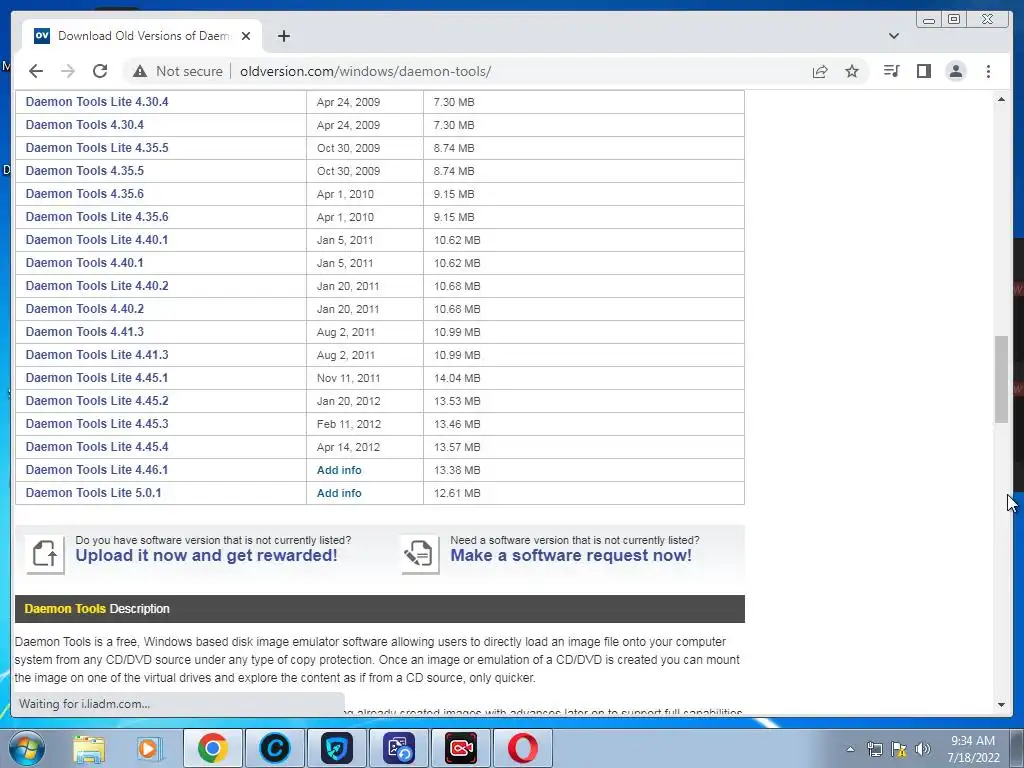Open a new browser tab
This screenshot has height=768, width=1024.
(283, 36)
